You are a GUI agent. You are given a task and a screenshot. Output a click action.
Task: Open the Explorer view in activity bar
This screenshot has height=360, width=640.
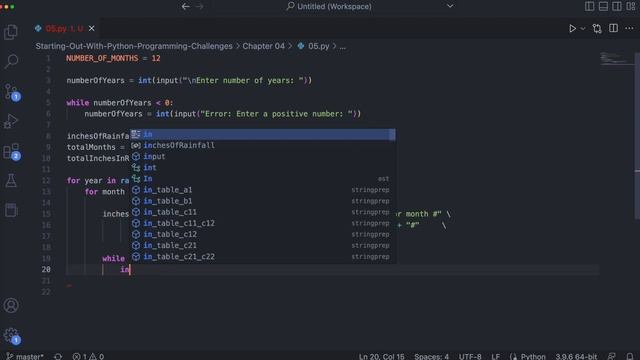pyautogui.click(x=11, y=32)
